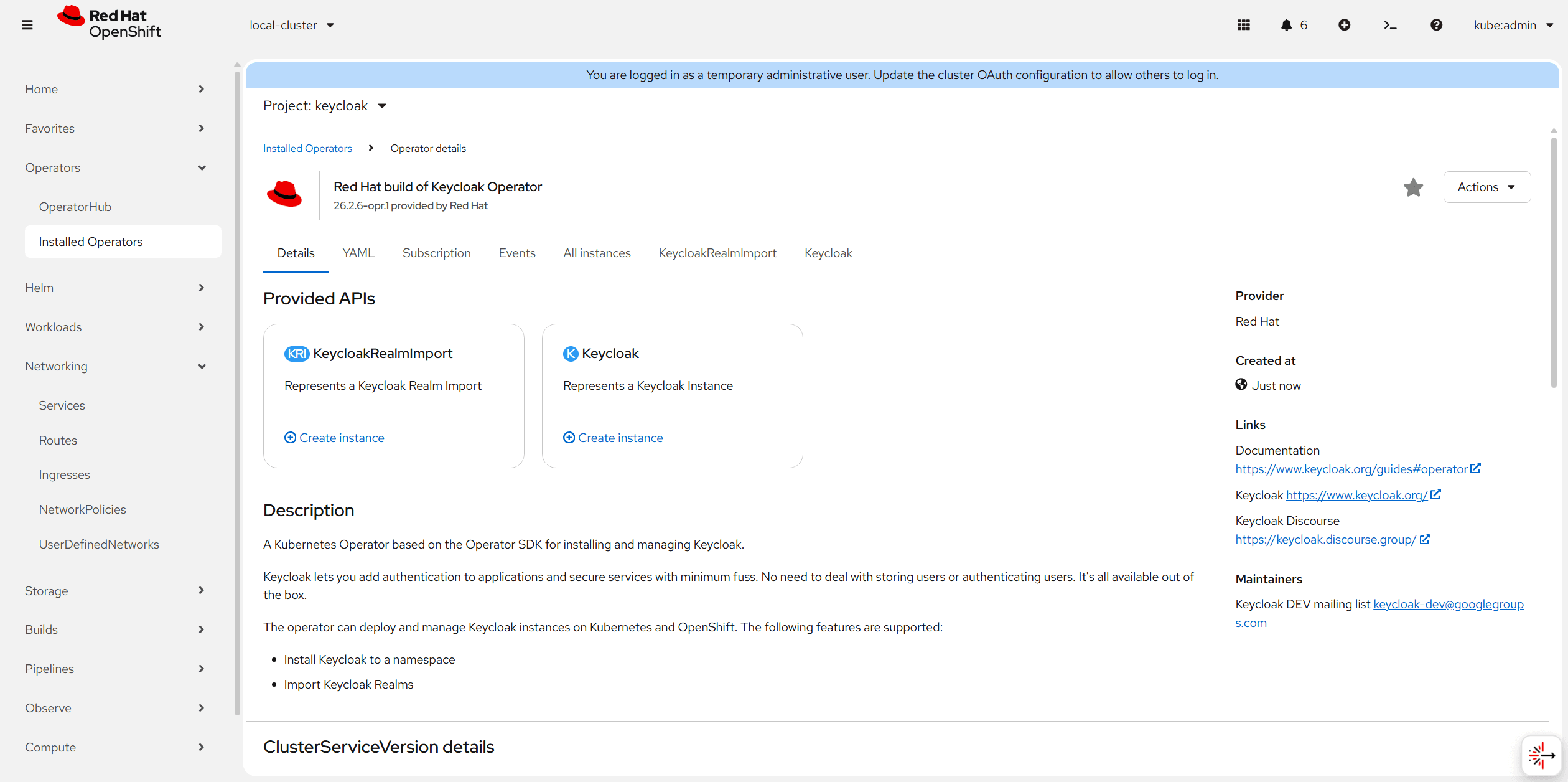
Task: Open the kube:admin user menu
Action: tap(1513, 25)
